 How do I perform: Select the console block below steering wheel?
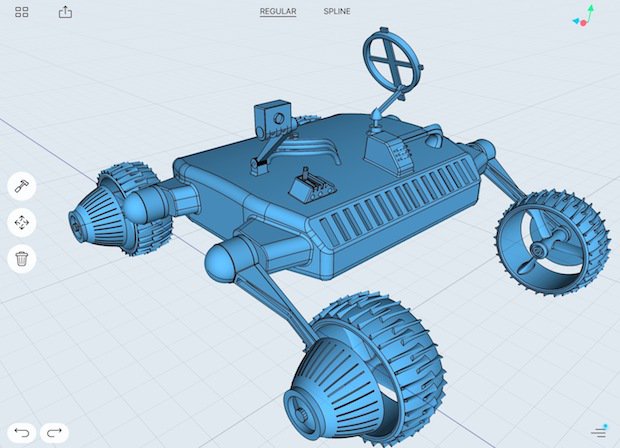(x=386, y=150)
